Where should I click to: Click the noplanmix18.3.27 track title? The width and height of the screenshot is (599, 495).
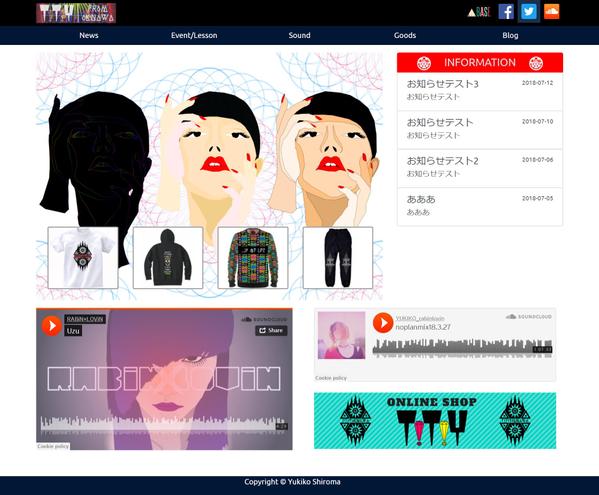pos(423,327)
